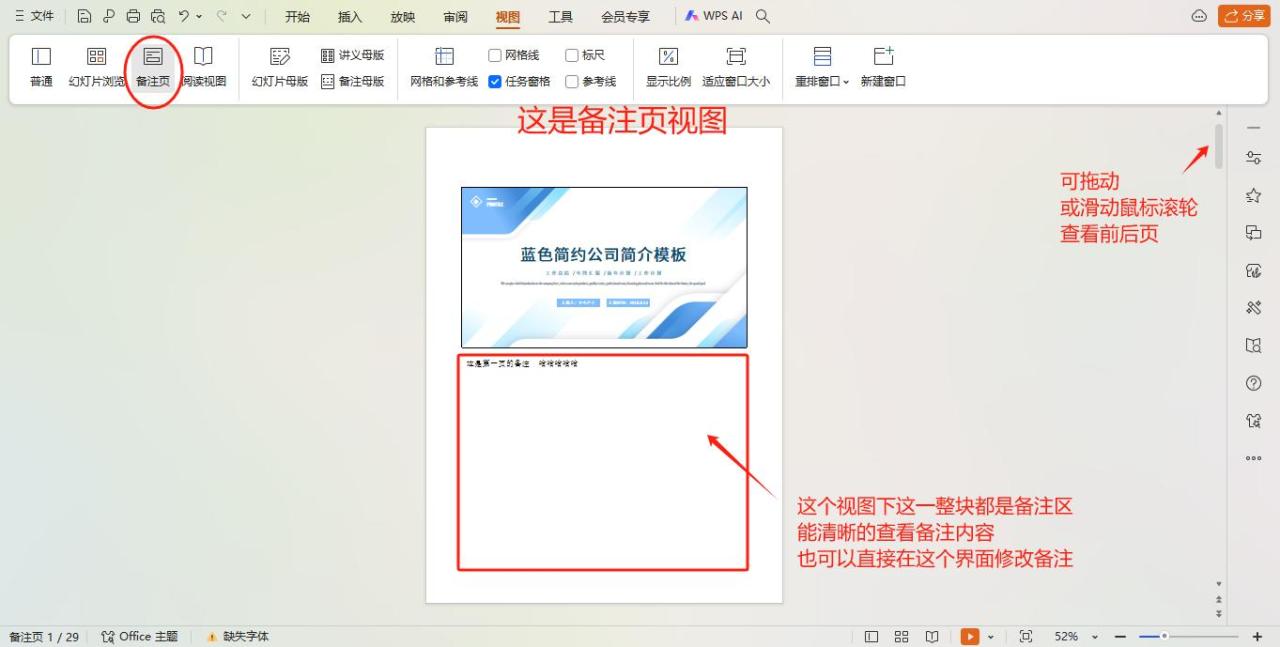Open the arrow next to the slideshow play button
The width and height of the screenshot is (1280, 647).
click(x=990, y=636)
